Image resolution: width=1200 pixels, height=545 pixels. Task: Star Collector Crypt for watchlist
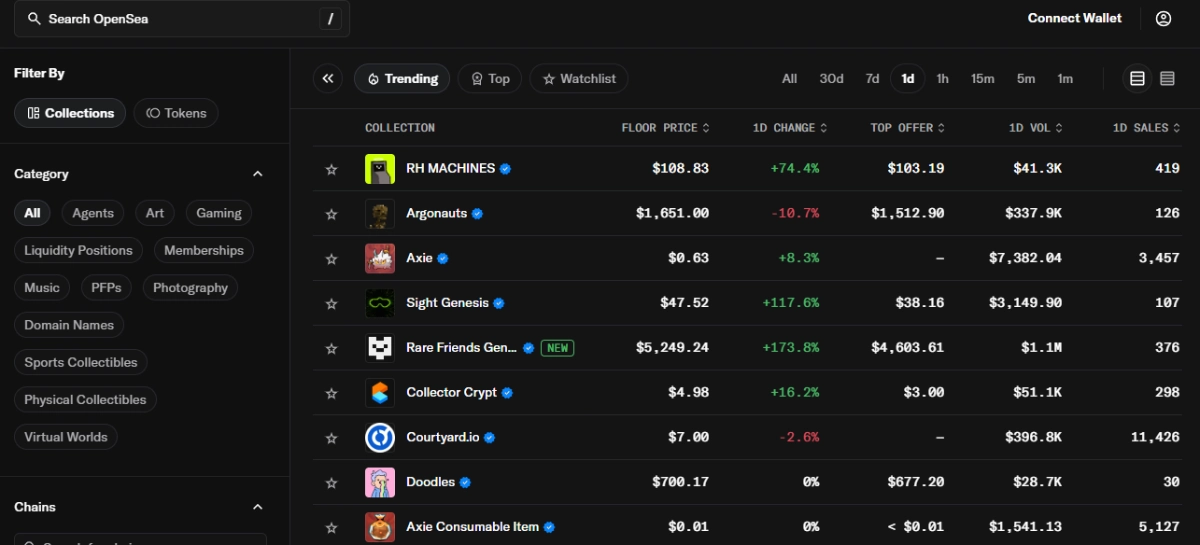pyautogui.click(x=331, y=393)
